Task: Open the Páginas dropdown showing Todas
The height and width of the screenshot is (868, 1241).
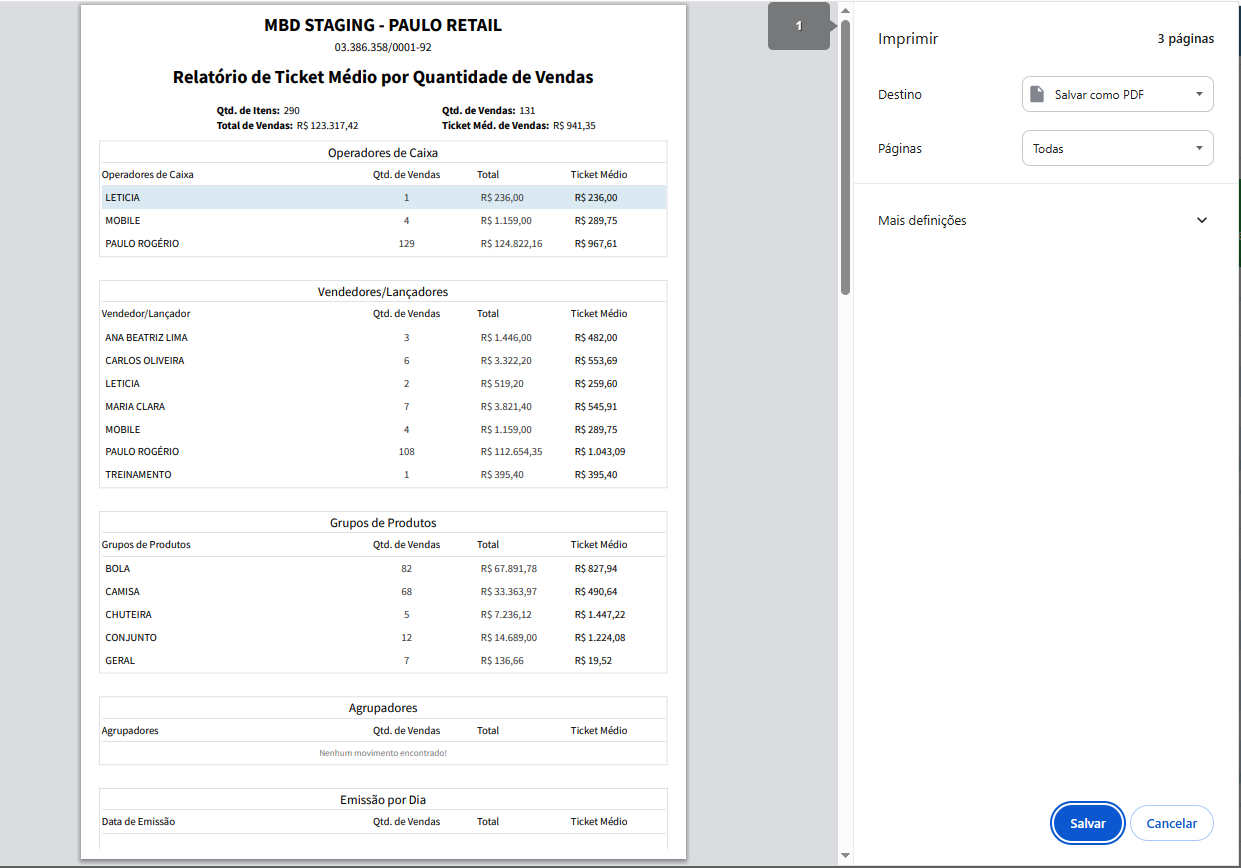Action: click(1117, 148)
